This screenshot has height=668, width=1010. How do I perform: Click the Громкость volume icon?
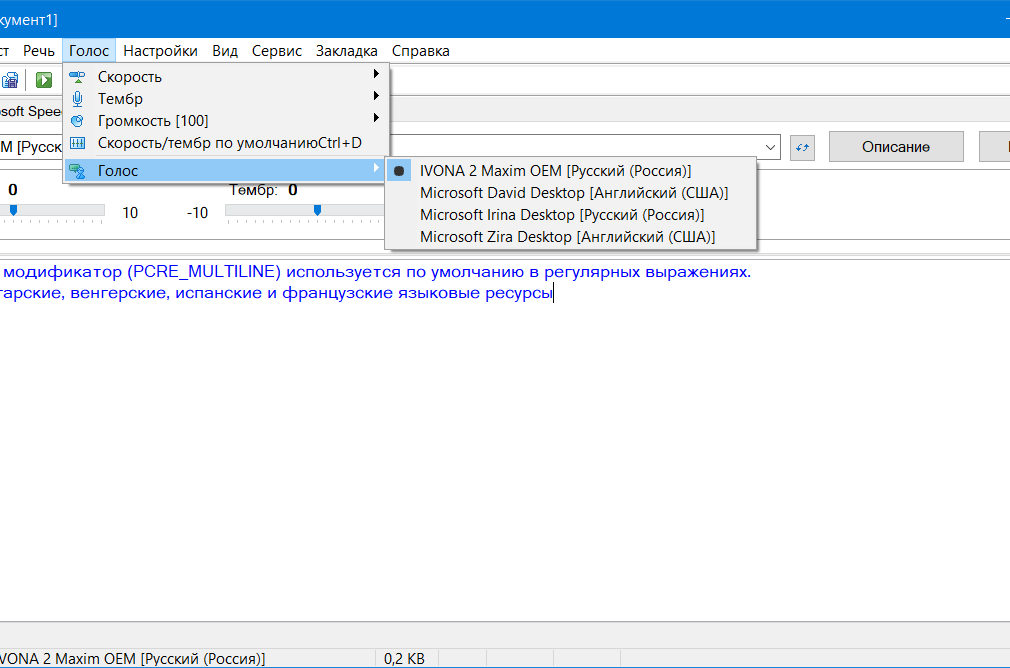click(x=77, y=120)
